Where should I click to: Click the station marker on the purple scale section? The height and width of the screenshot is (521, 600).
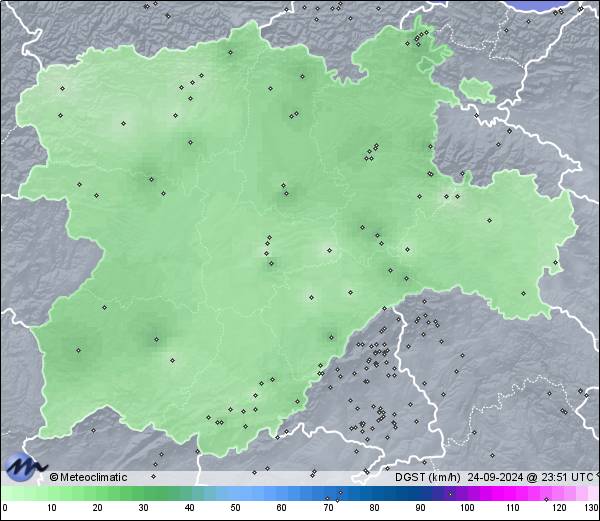tap(450, 494)
